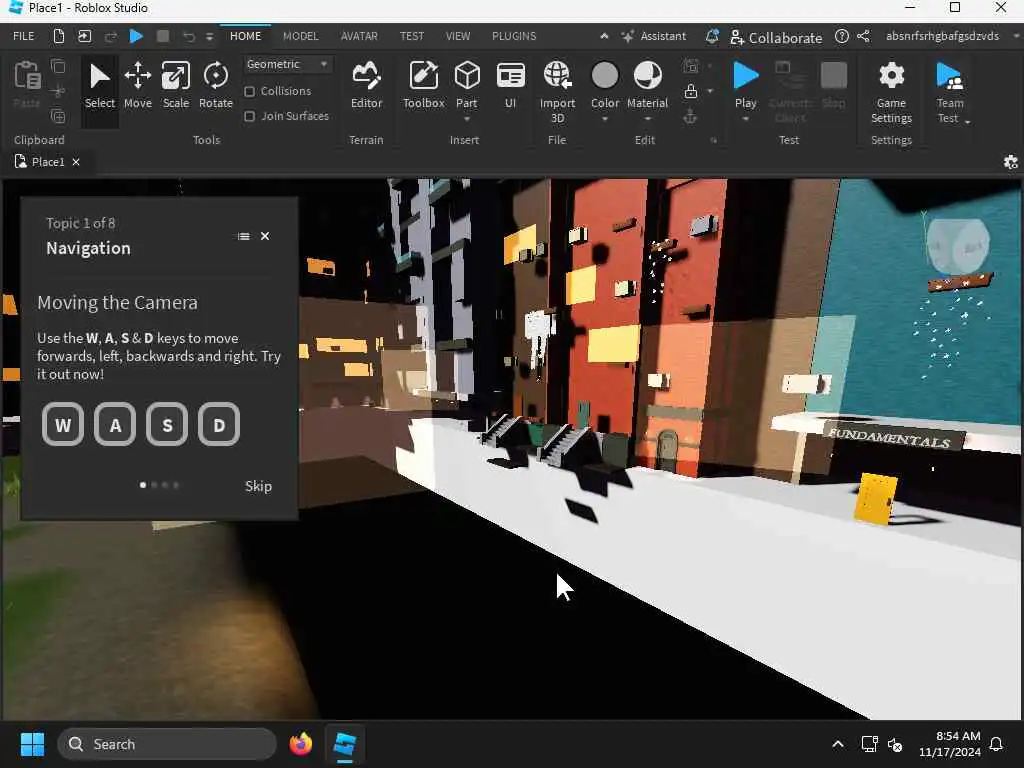Open Game Settings
Image resolution: width=1024 pixels, height=768 pixels.
tap(891, 91)
